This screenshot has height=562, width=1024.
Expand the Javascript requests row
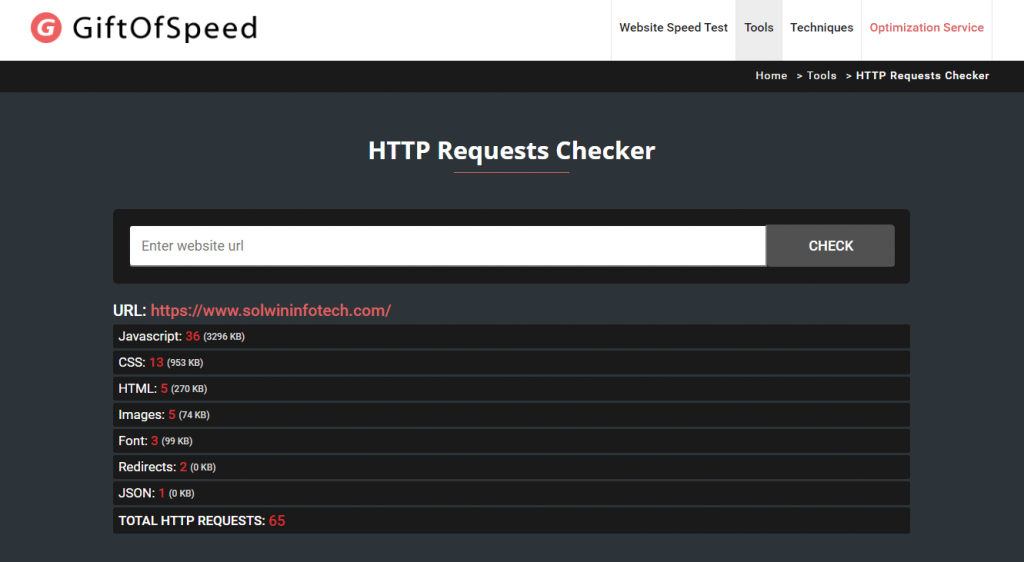tap(511, 337)
